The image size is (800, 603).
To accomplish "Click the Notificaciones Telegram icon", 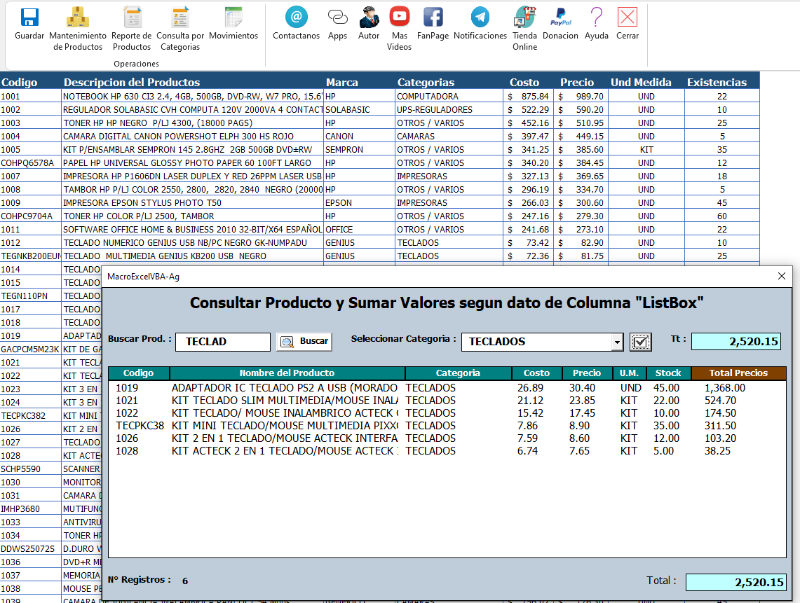I will pyautogui.click(x=480, y=17).
